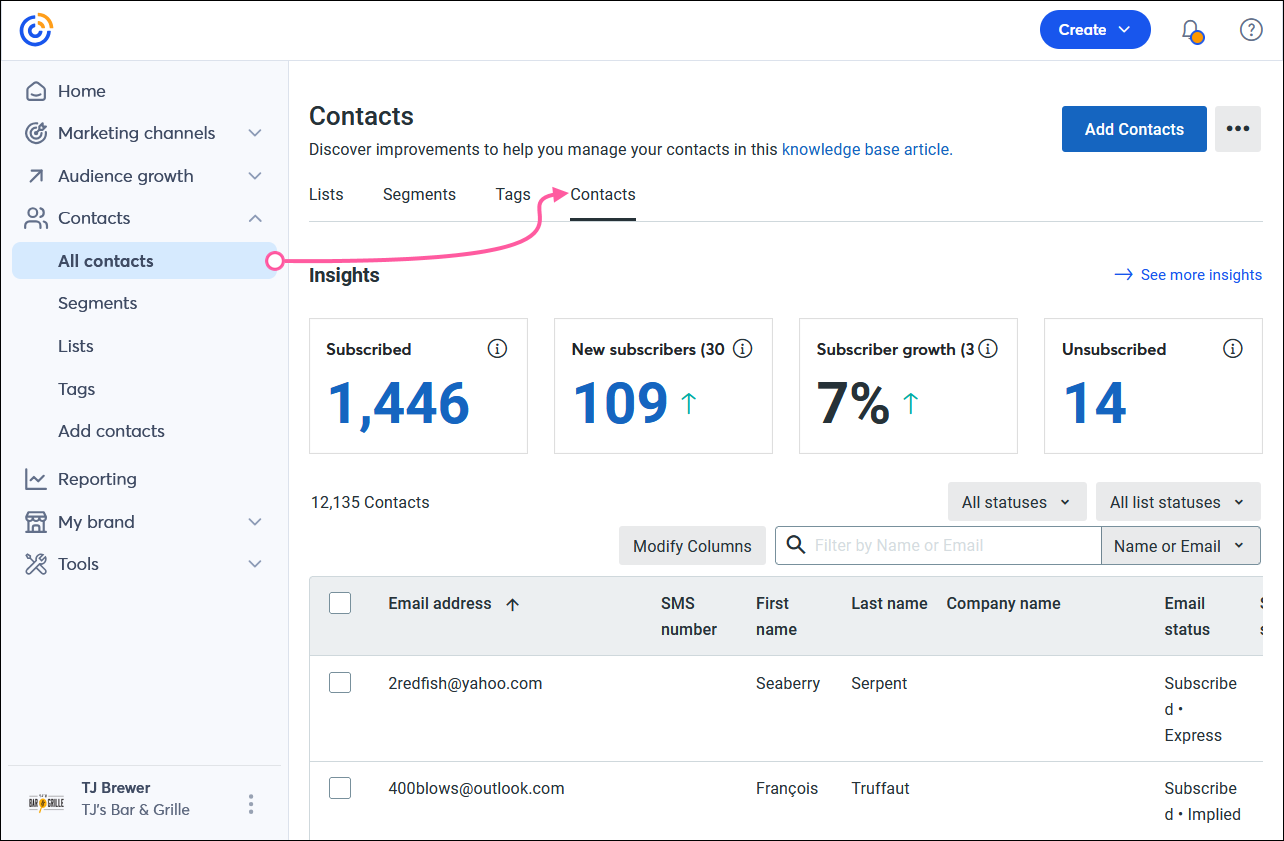Open All contacts in sidebar

(x=144, y=261)
